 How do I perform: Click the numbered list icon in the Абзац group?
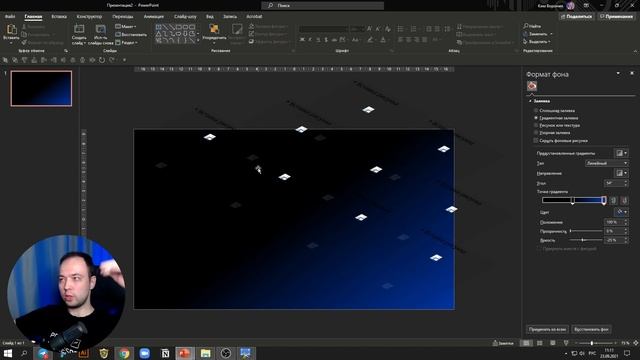point(414,29)
